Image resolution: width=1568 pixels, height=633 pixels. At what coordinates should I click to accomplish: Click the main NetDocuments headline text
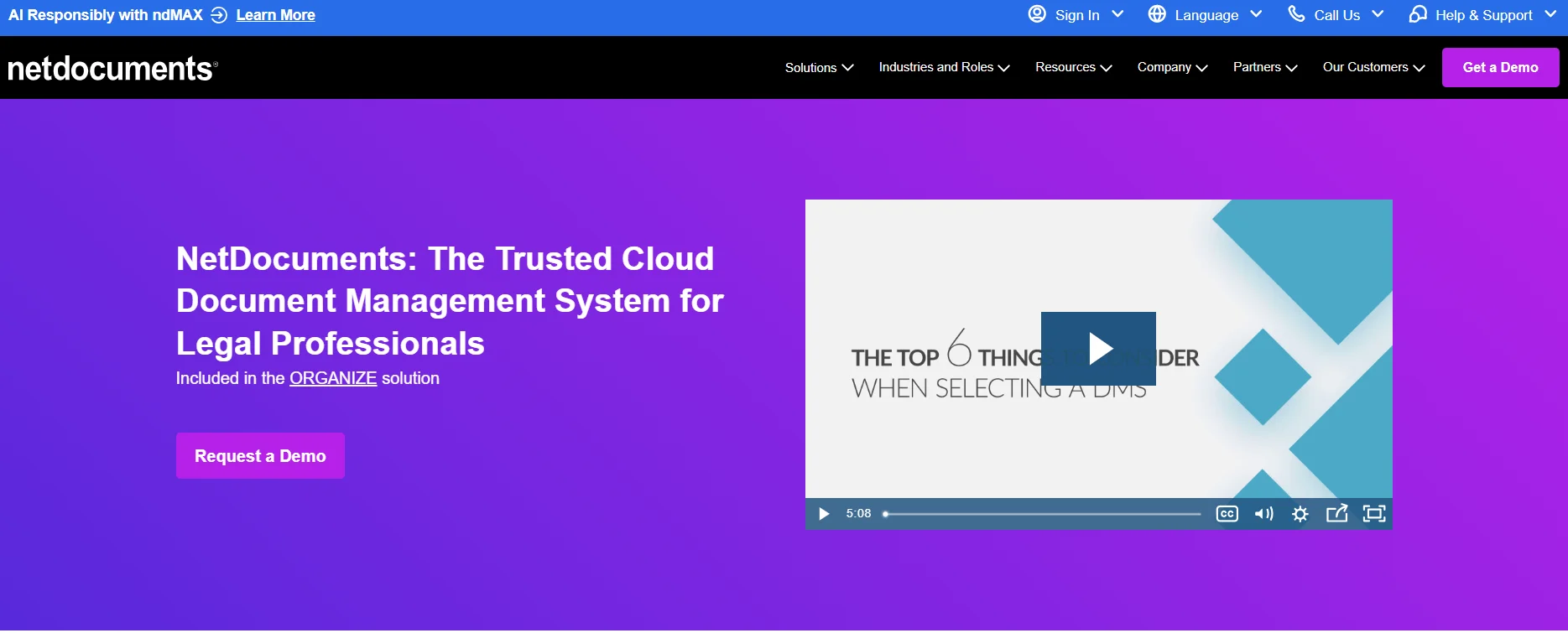(x=450, y=301)
